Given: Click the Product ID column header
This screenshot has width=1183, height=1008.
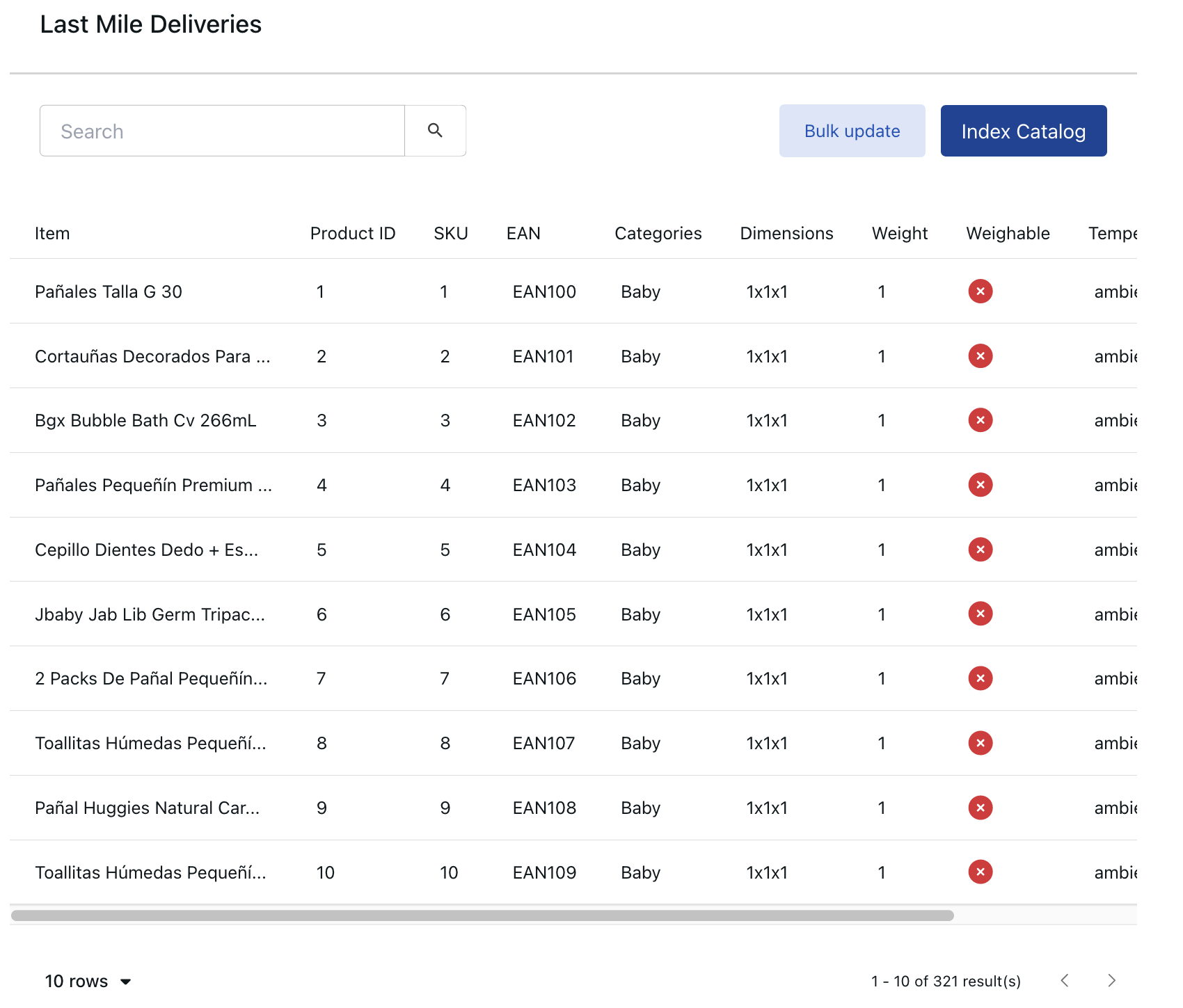Looking at the screenshot, I should coord(352,234).
